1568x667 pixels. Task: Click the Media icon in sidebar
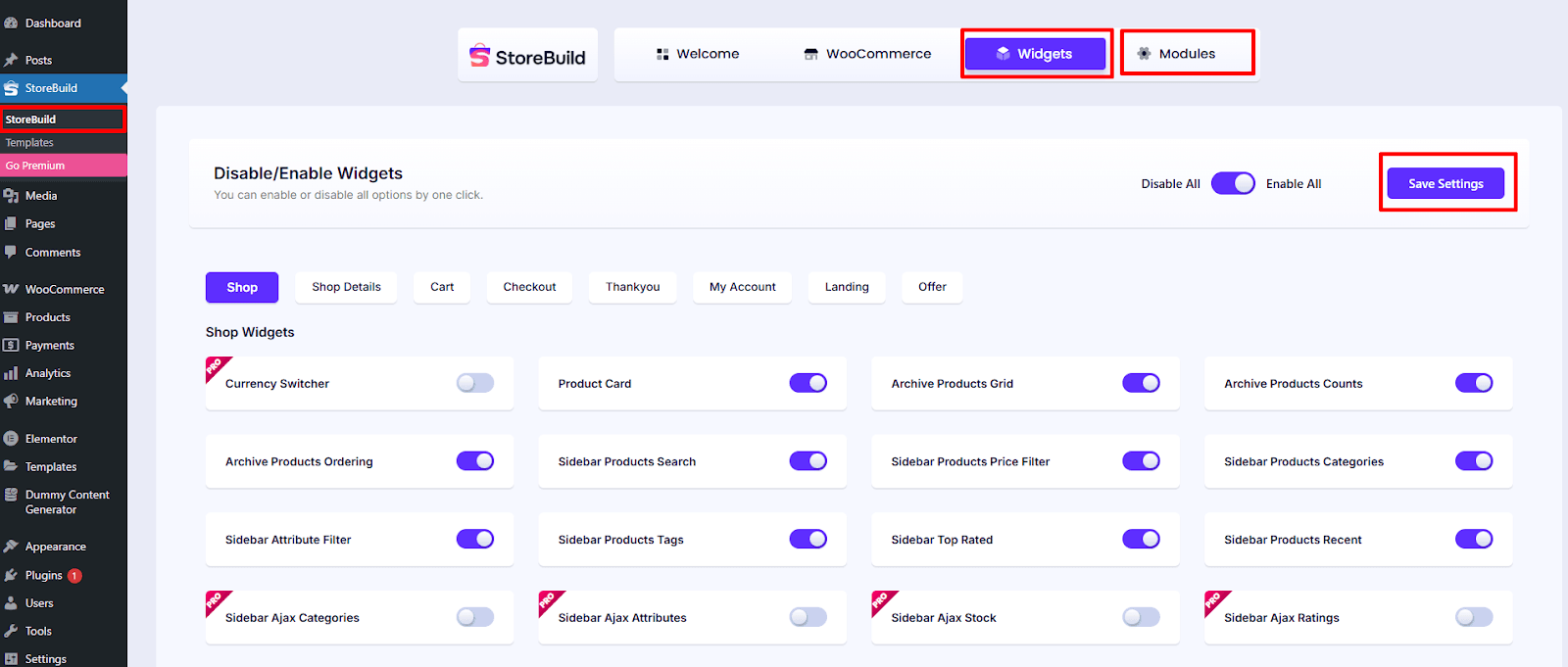(11, 196)
